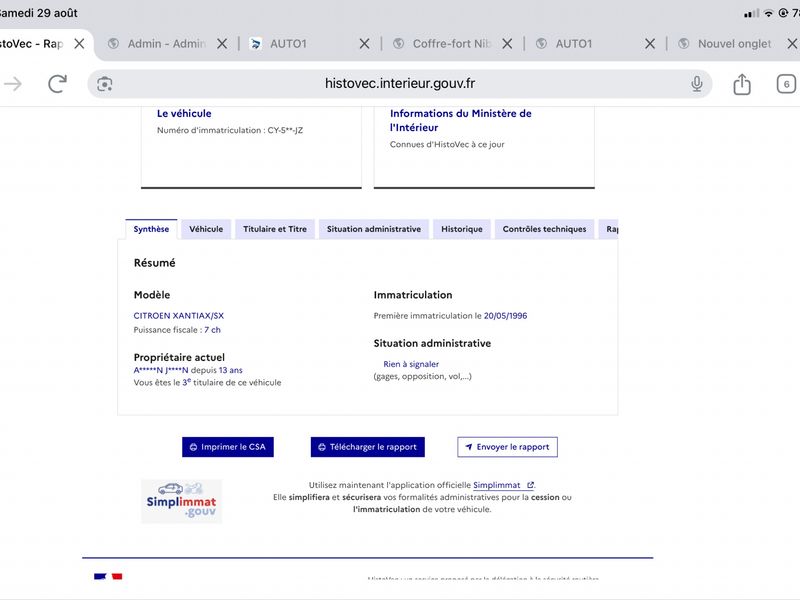
Task: Open the Situation administrative tab
Action: point(374,229)
